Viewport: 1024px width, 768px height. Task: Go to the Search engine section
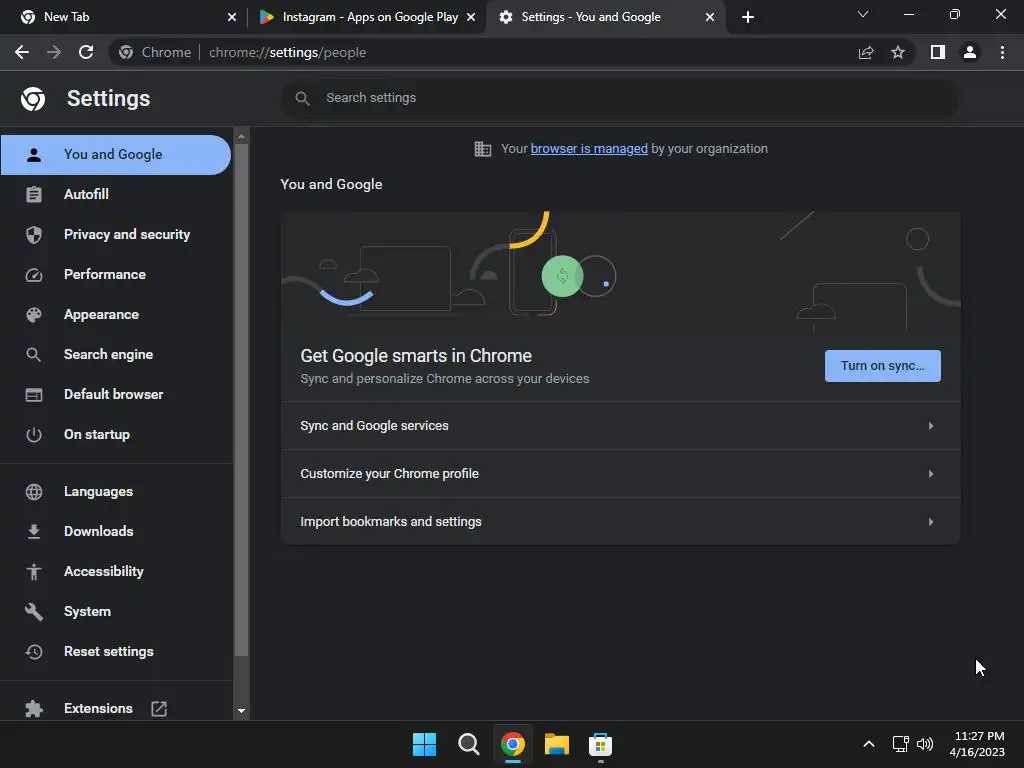[x=116, y=355]
